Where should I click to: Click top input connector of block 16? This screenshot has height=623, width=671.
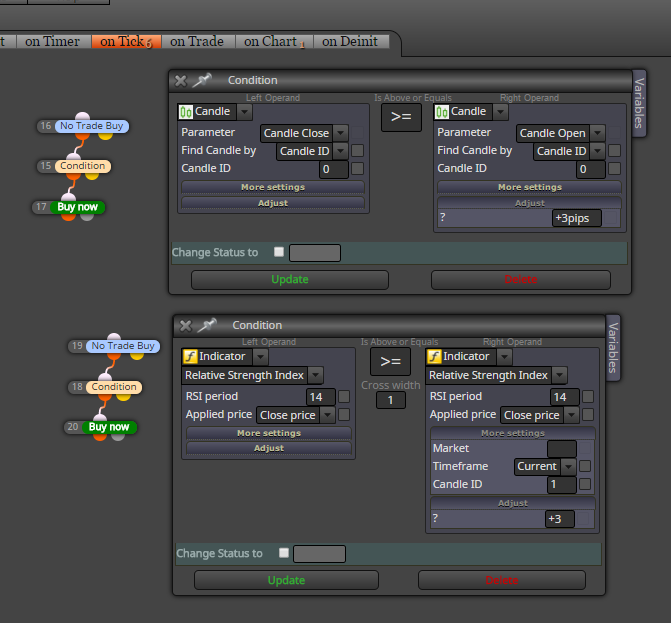point(83,116)
